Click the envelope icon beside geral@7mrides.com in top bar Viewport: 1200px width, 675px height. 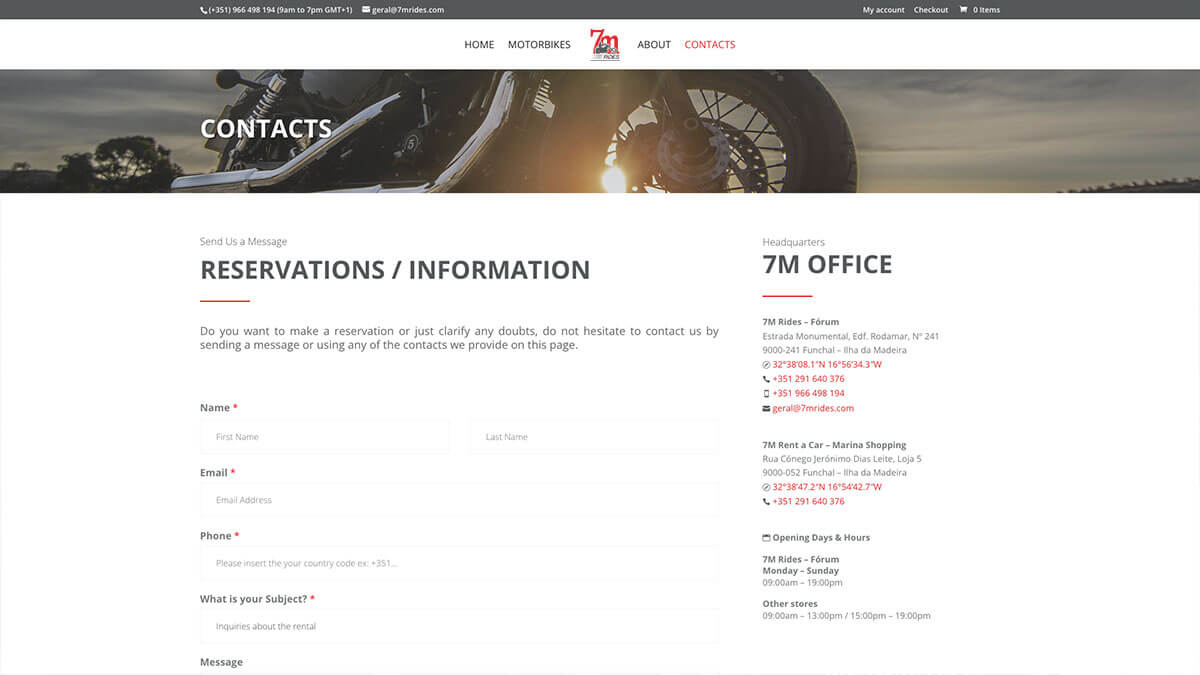pos(366,10)
